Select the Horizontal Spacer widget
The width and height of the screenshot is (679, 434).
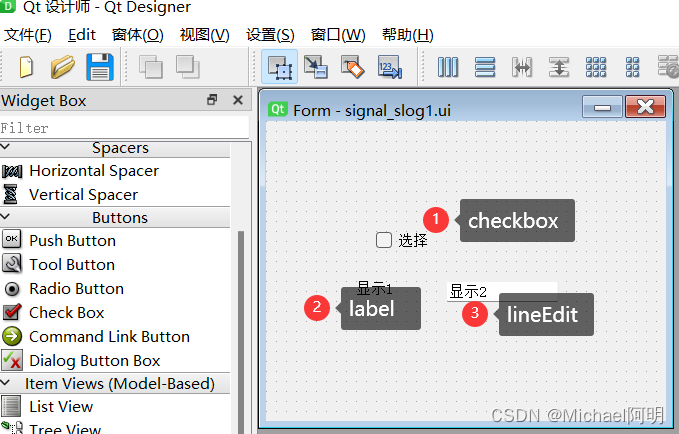tap(94, 171)
